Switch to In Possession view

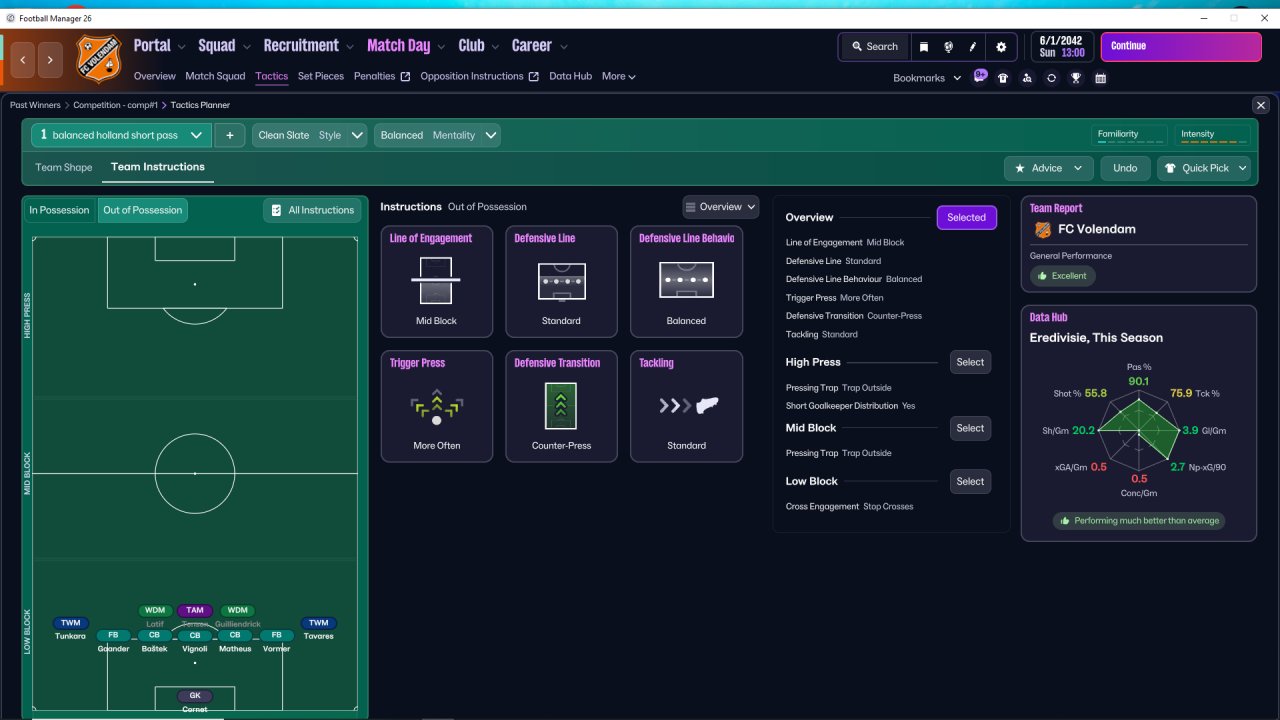click(x=59, y=210)
